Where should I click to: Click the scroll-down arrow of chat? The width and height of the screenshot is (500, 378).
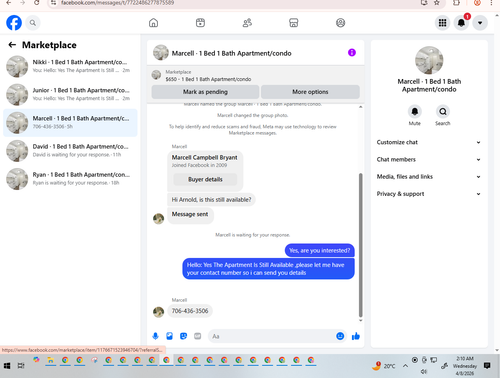point(360,321)
